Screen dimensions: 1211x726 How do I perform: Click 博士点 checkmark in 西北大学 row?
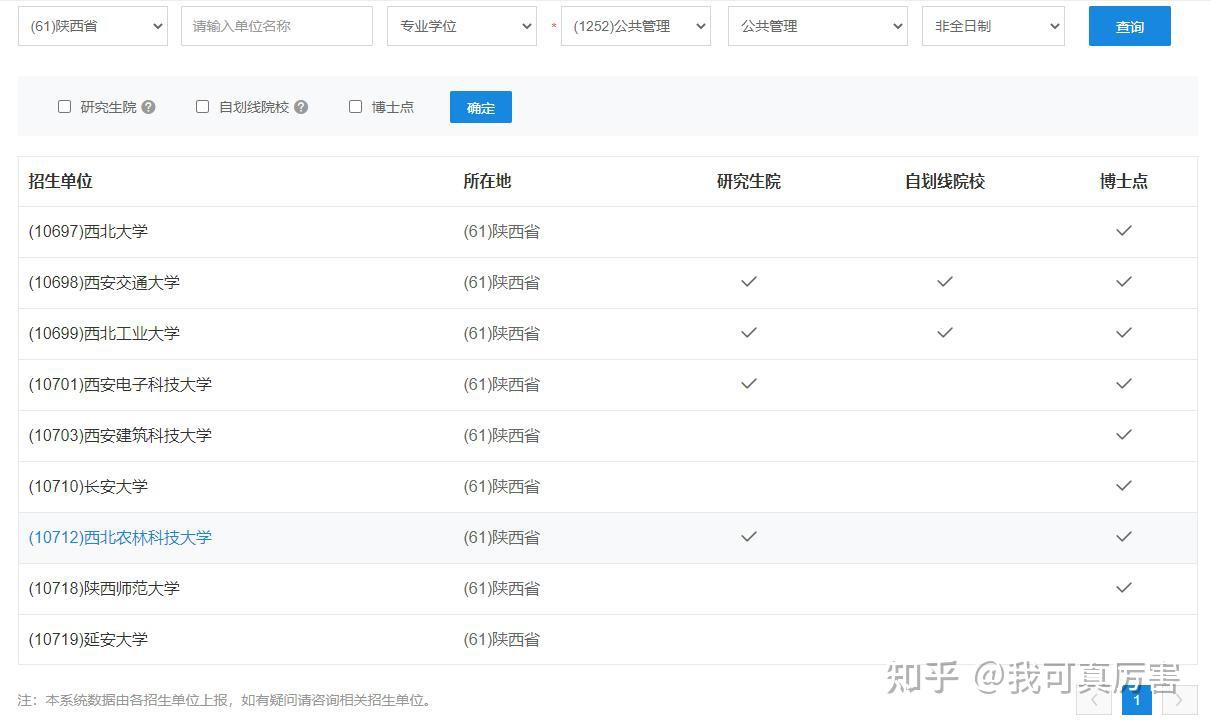tap(1124, 231)
